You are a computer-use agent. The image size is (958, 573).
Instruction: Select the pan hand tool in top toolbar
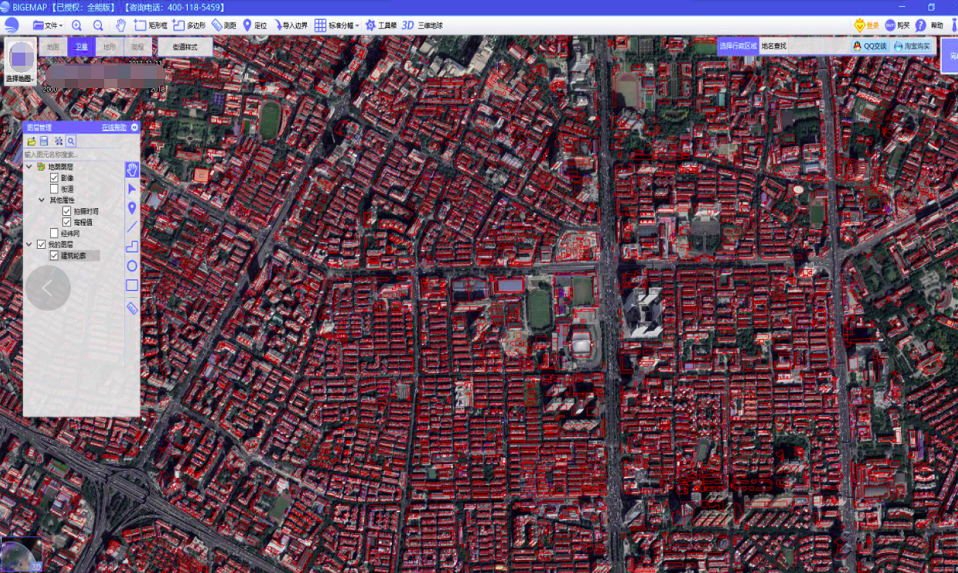120,25
